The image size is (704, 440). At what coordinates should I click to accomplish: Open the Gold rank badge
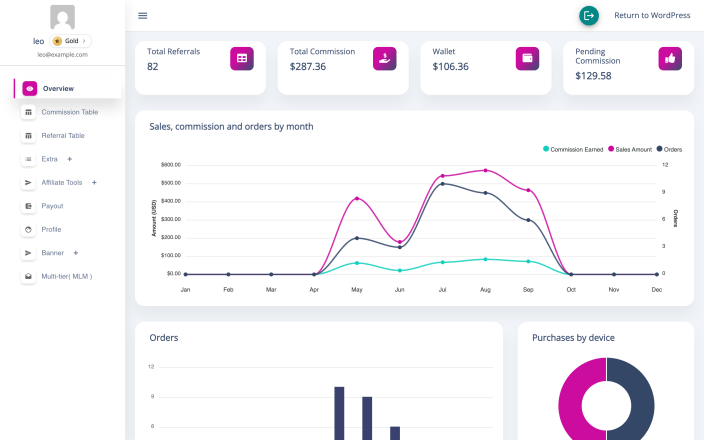click(70, 41)
